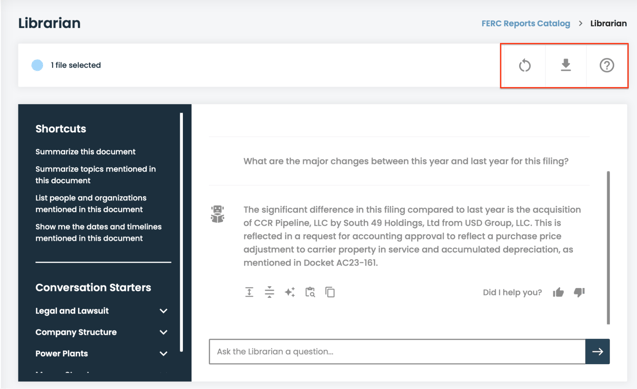Expand the Company Structure section
The height and width of the screenshot is (389, 637).
(x=102, y=332)
